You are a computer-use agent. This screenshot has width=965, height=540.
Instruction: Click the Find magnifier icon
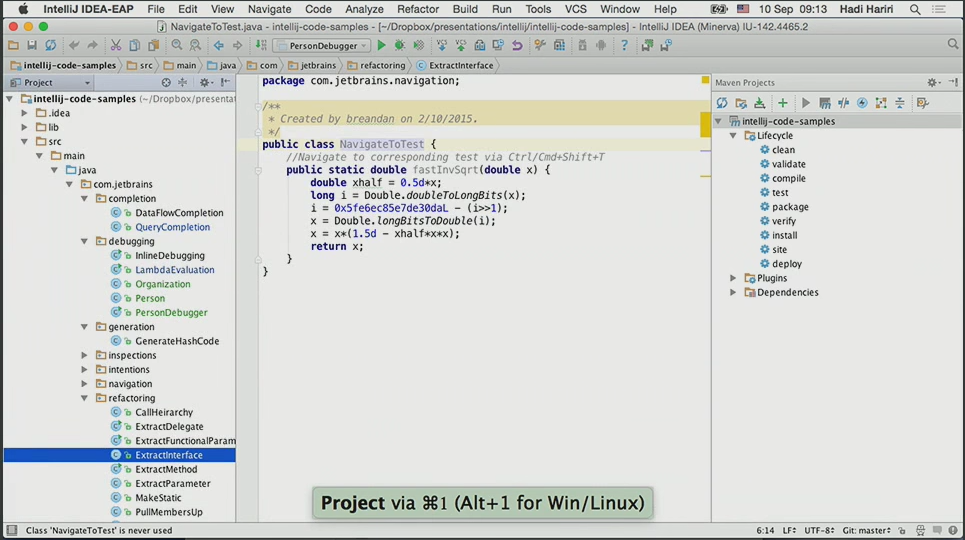(177, 46)
